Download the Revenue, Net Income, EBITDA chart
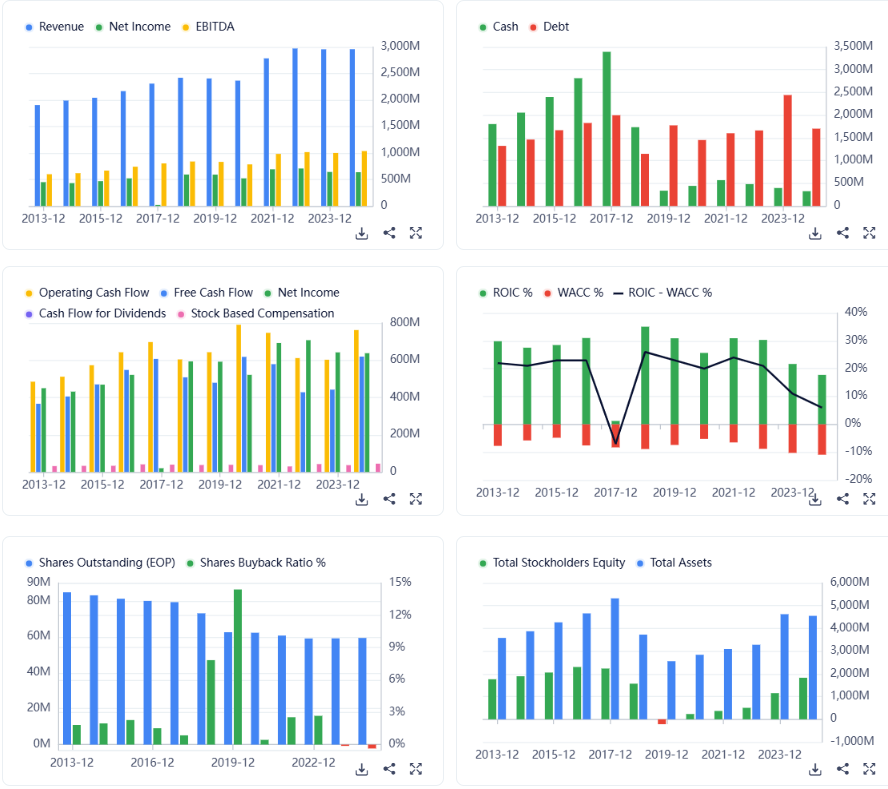Viewport: 888px width, 789px height. click(361, 233)
